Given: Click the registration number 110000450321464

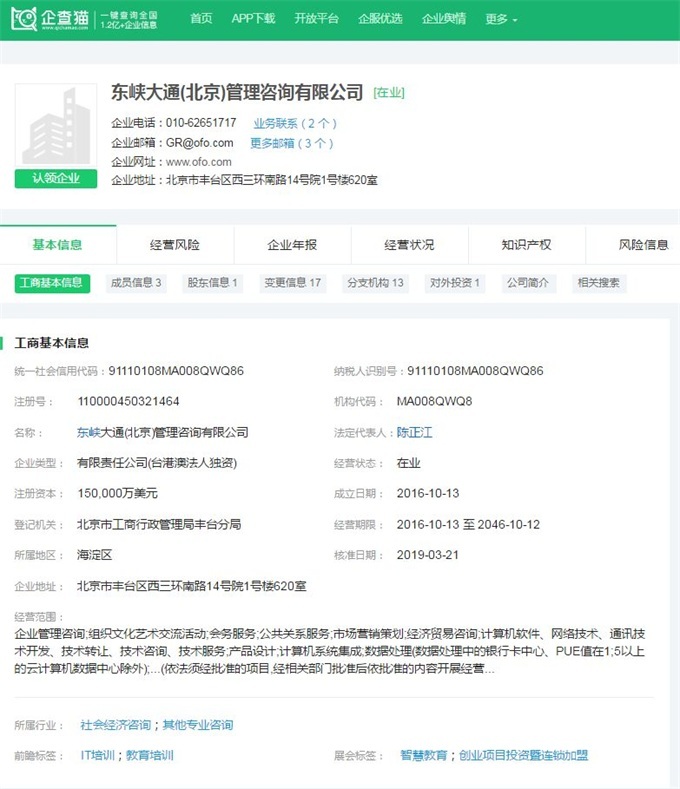Looking at the screenshot, I should coord(128,401).
